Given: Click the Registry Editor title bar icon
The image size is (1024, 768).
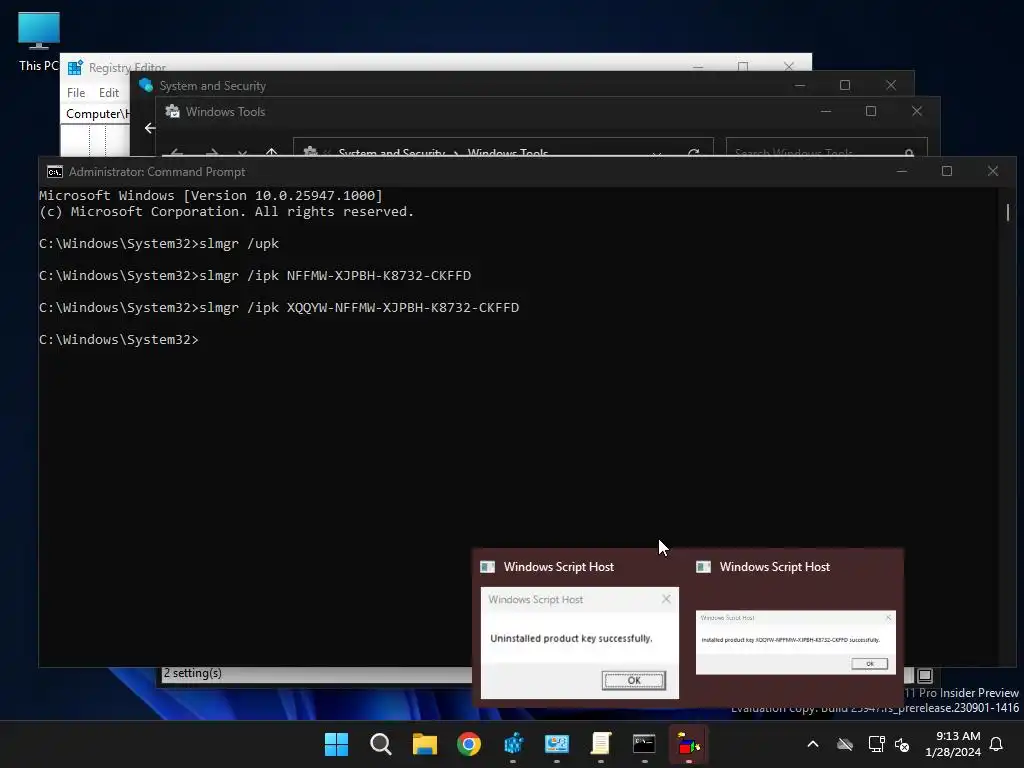Looking at the screenshot, I should tap(76, 67).
